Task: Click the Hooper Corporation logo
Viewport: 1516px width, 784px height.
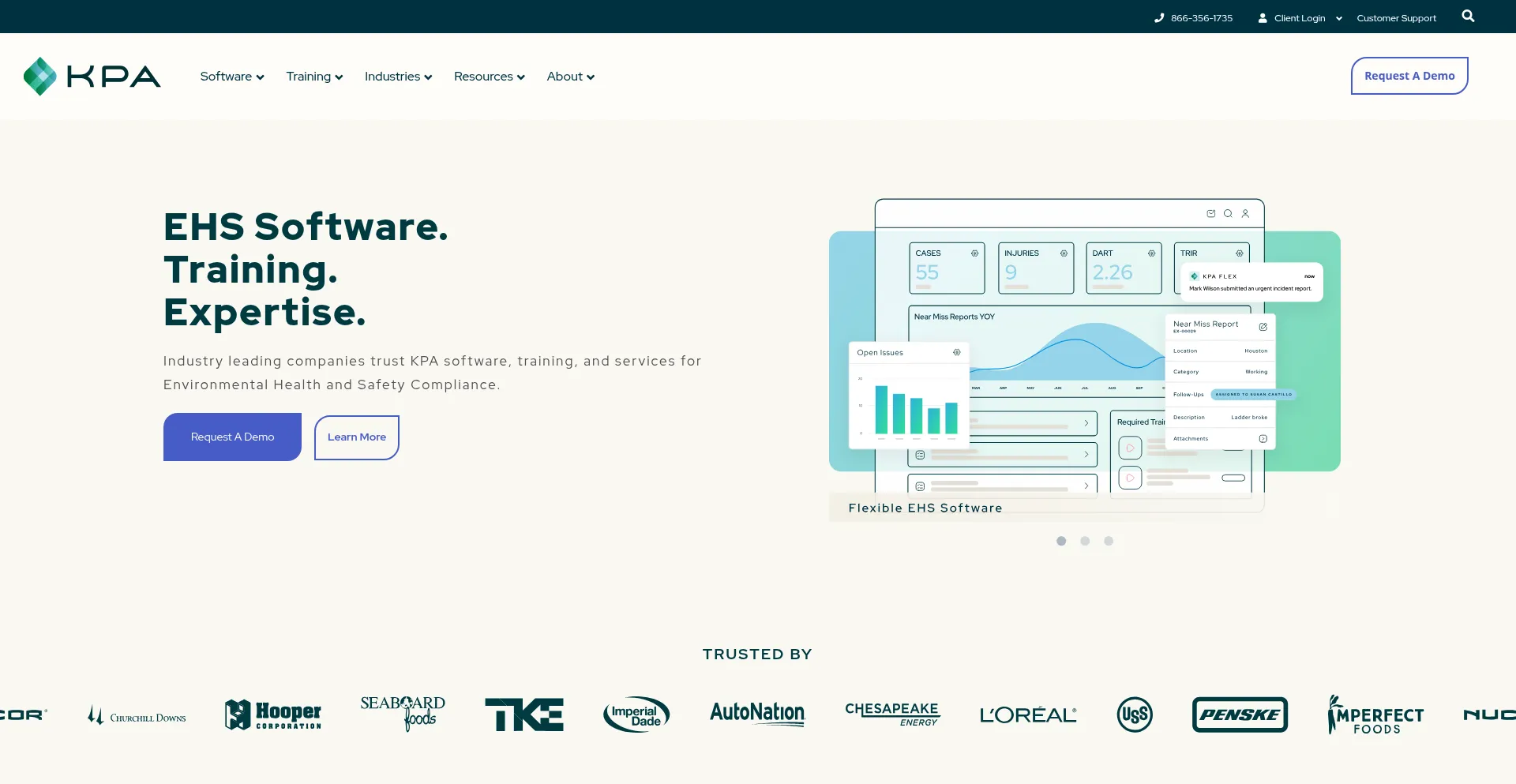Action: tap(273, 715)
